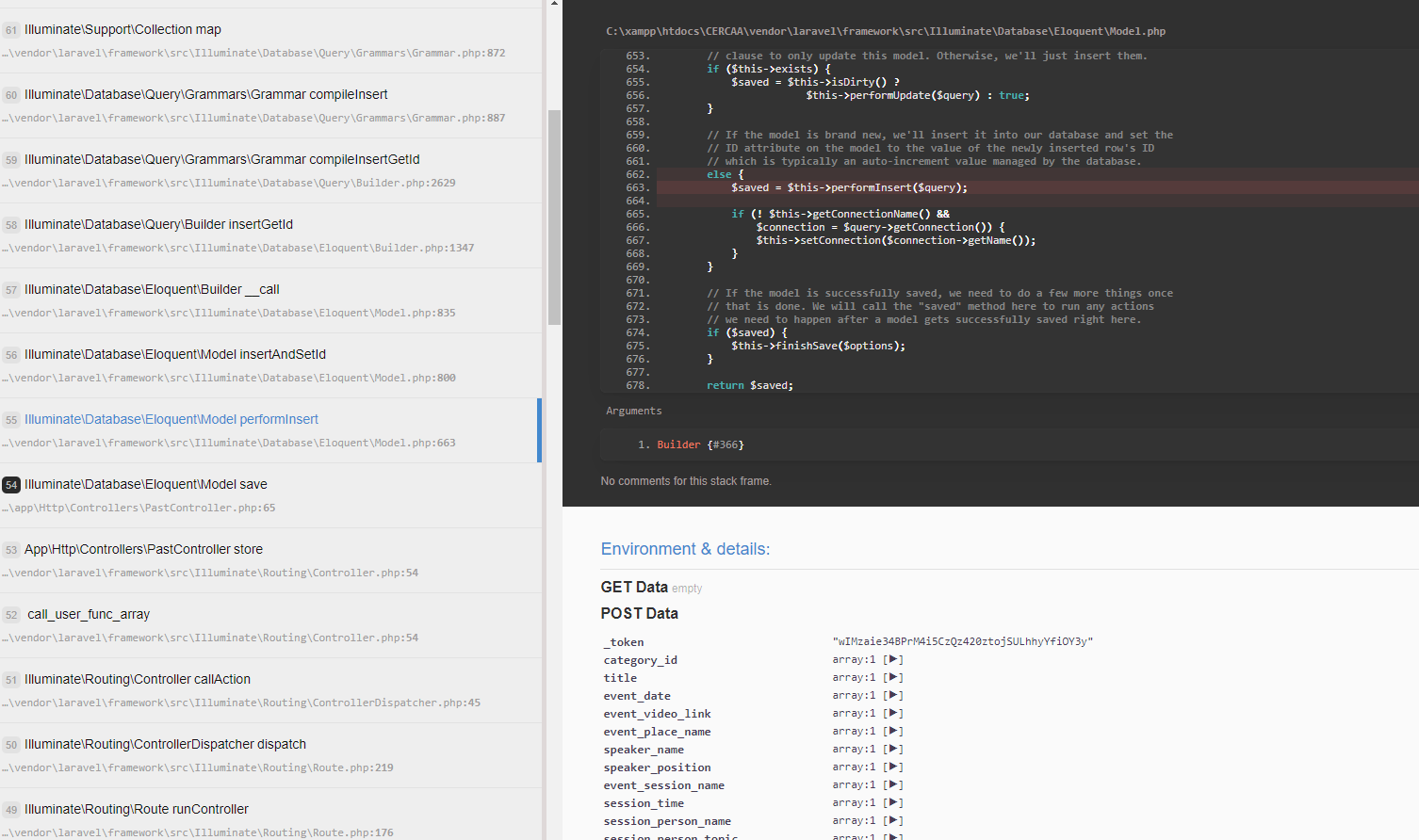Select stack frame 58 Builder insertGetId
Viewport: 1419px width, 840px height.
click(x=270, y=235)
